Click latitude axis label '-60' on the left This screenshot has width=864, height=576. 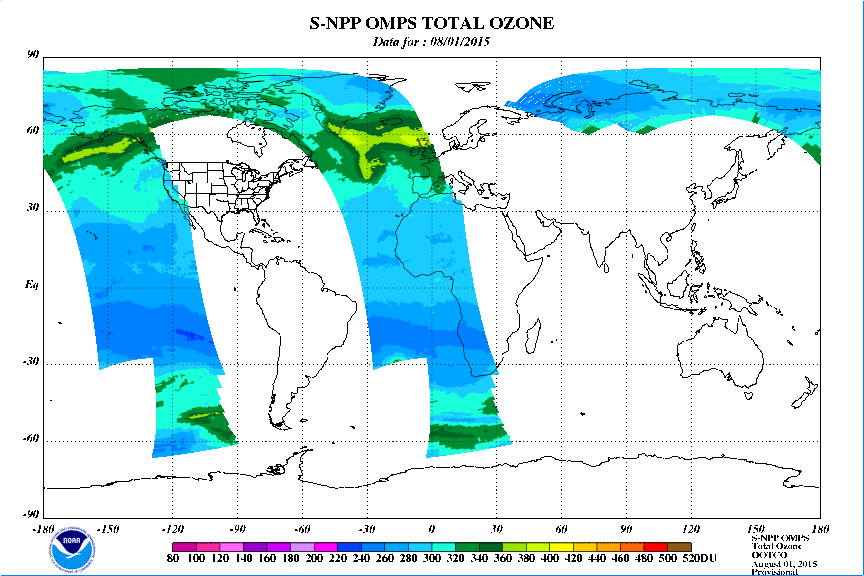(30, 438)
